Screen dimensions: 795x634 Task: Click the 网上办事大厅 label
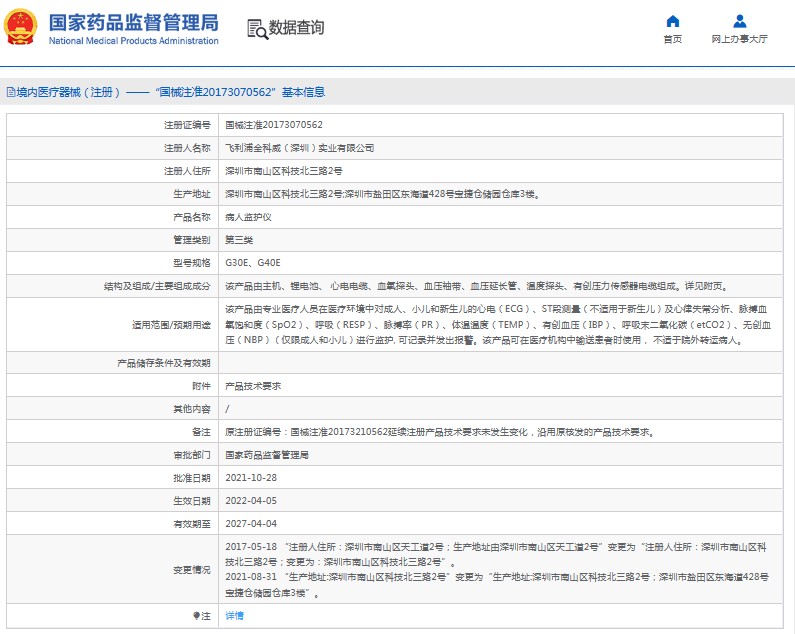tap(739, 39)
